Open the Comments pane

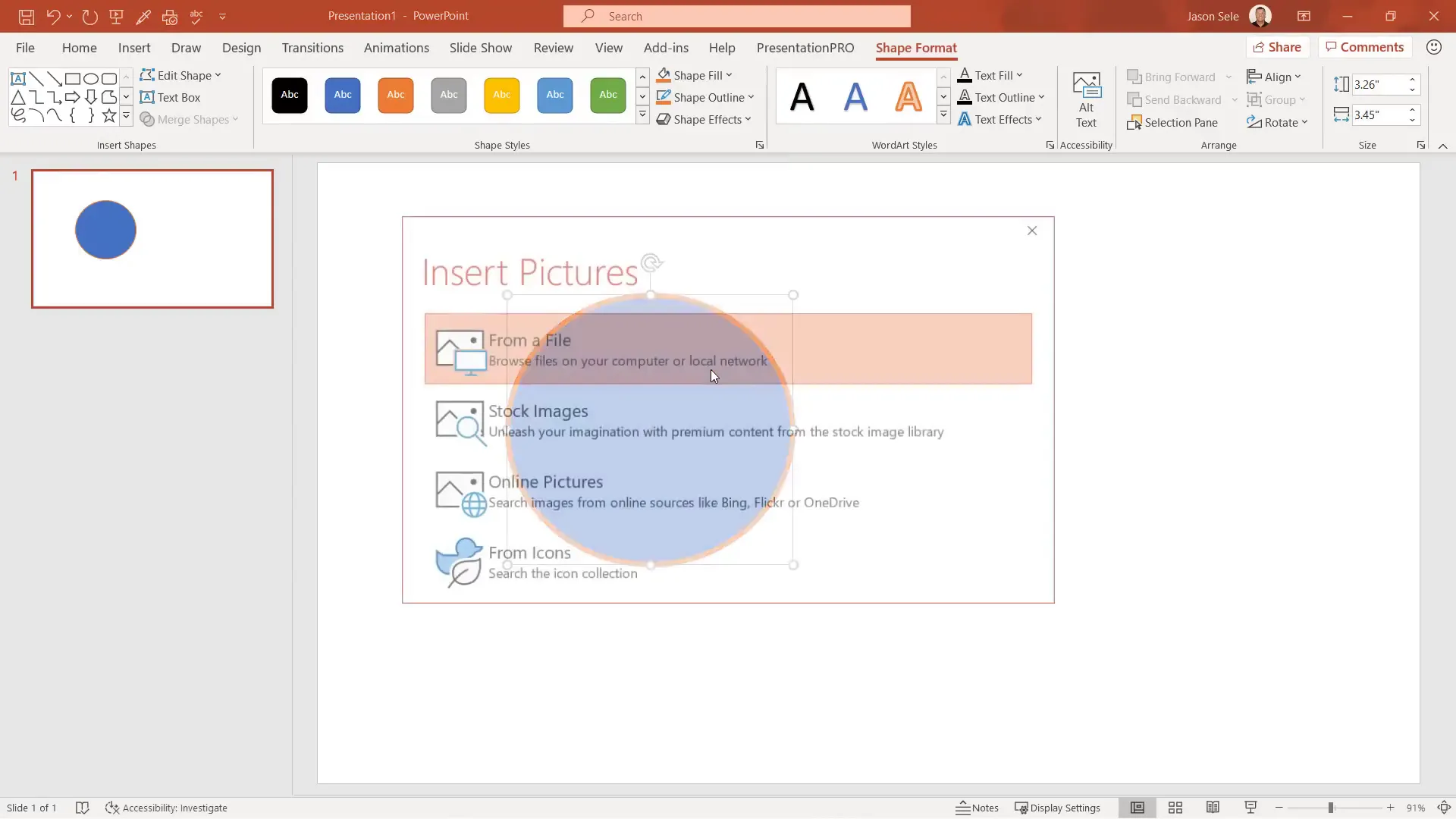[1364, 47]
